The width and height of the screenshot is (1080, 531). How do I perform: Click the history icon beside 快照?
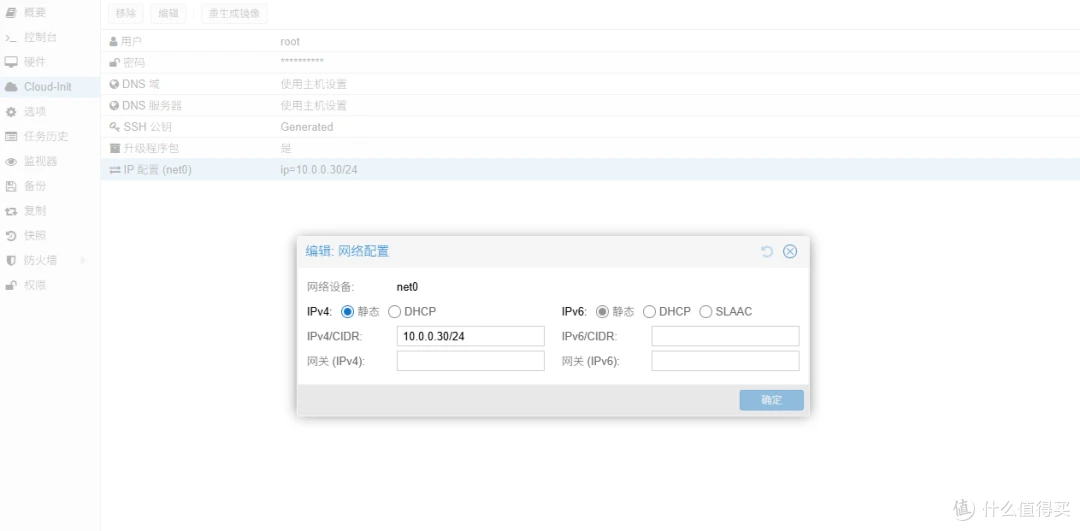10,236
